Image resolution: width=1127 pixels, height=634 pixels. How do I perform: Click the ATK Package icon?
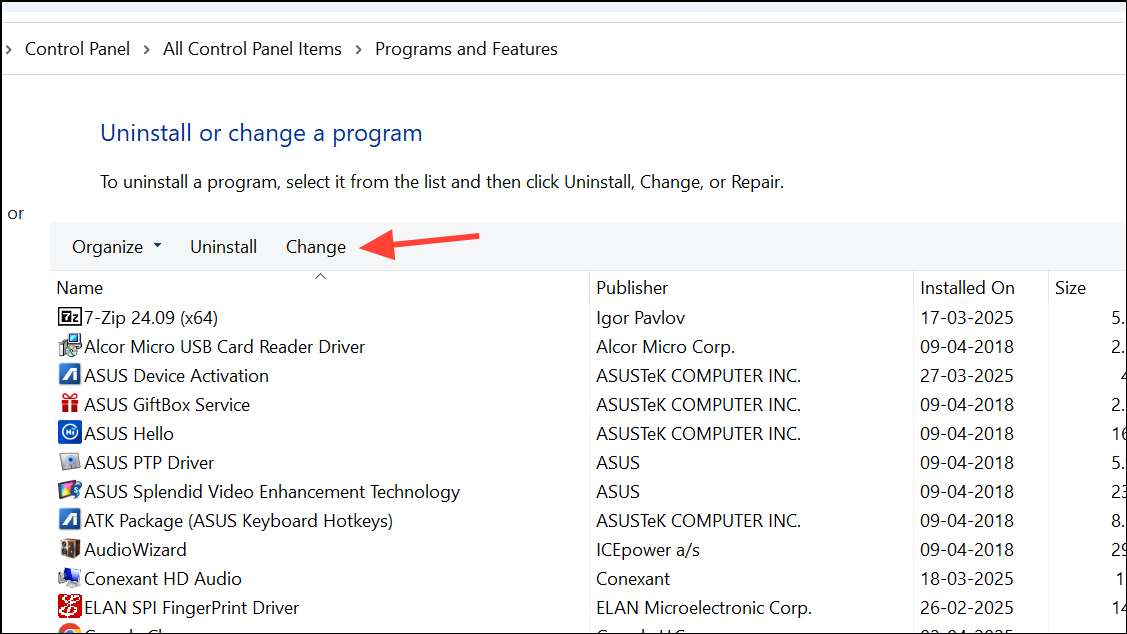pos(70,520)
